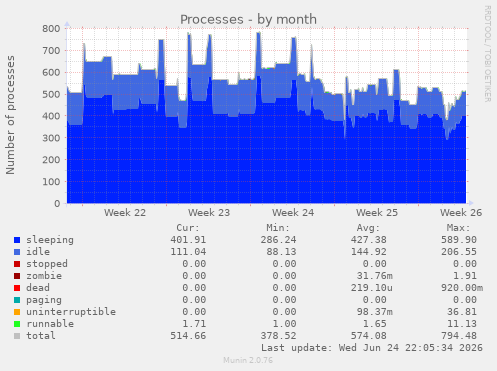497x371 pixels.
Task: Click idle average value 144.92
Action: [369, 252]
